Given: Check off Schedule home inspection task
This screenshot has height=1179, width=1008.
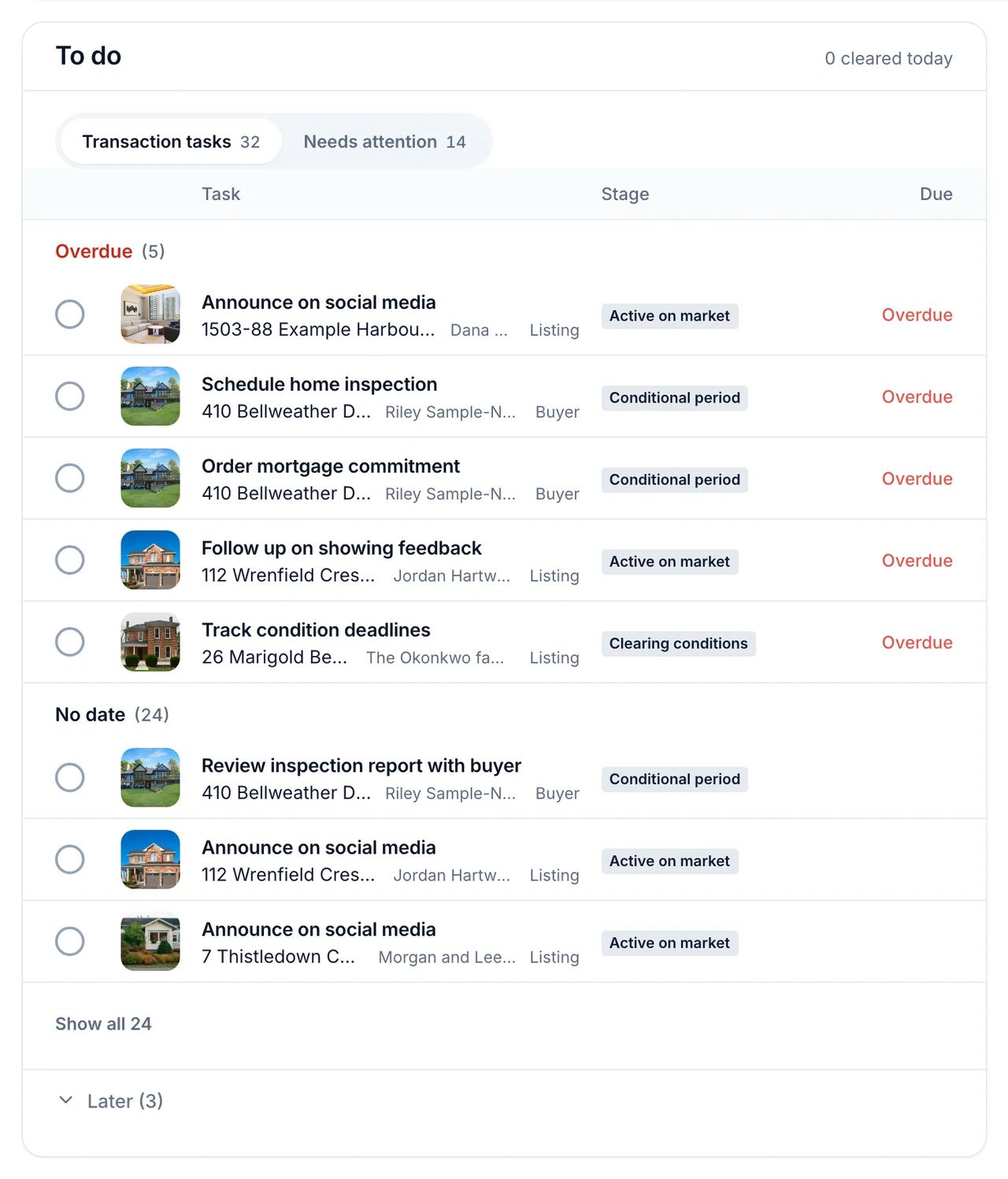Looking at the screenshot, I should click(70, 396).
